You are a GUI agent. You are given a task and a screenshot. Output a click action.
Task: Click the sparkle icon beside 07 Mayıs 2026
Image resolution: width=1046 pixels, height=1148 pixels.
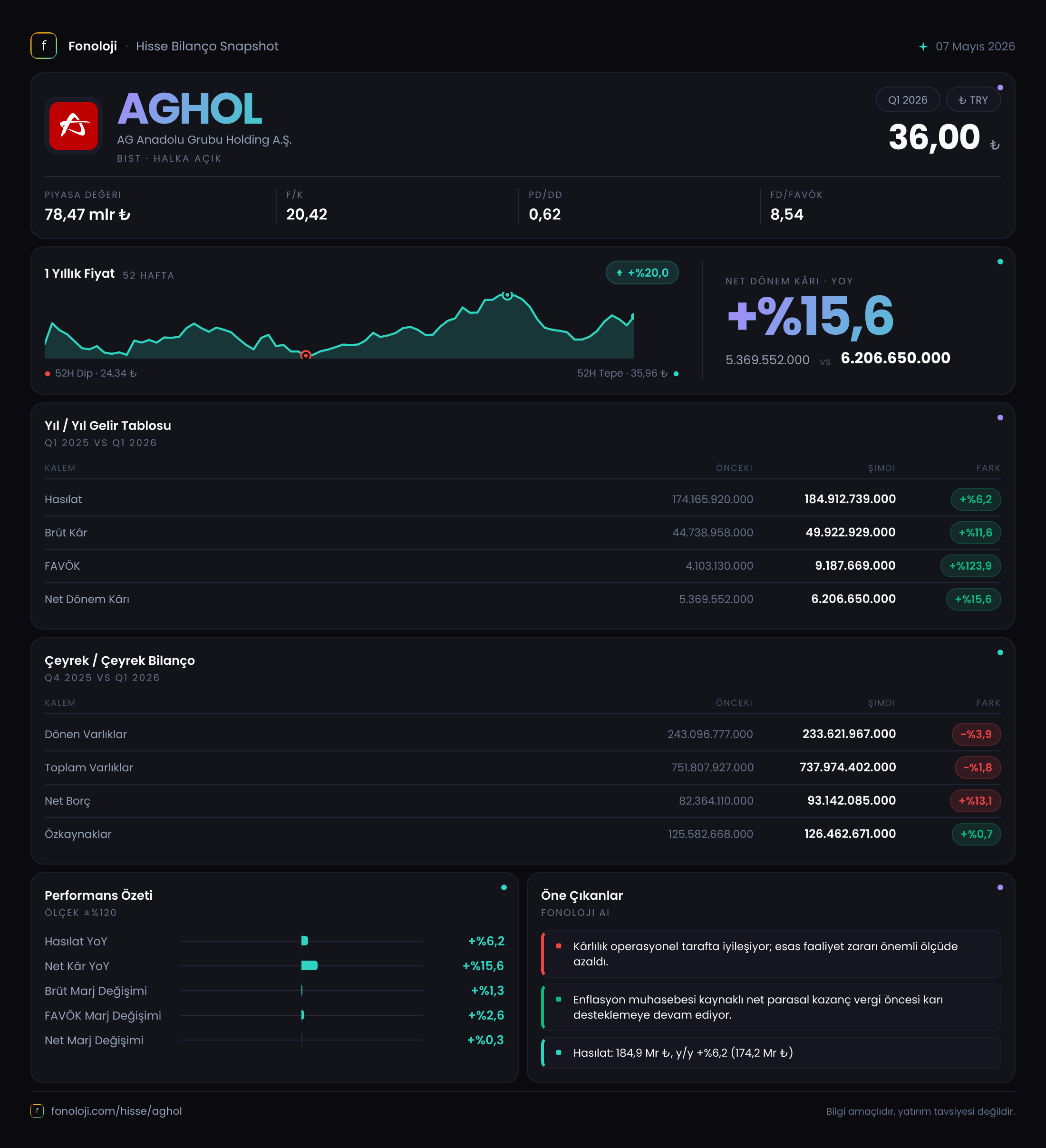(x=923, y=47)
